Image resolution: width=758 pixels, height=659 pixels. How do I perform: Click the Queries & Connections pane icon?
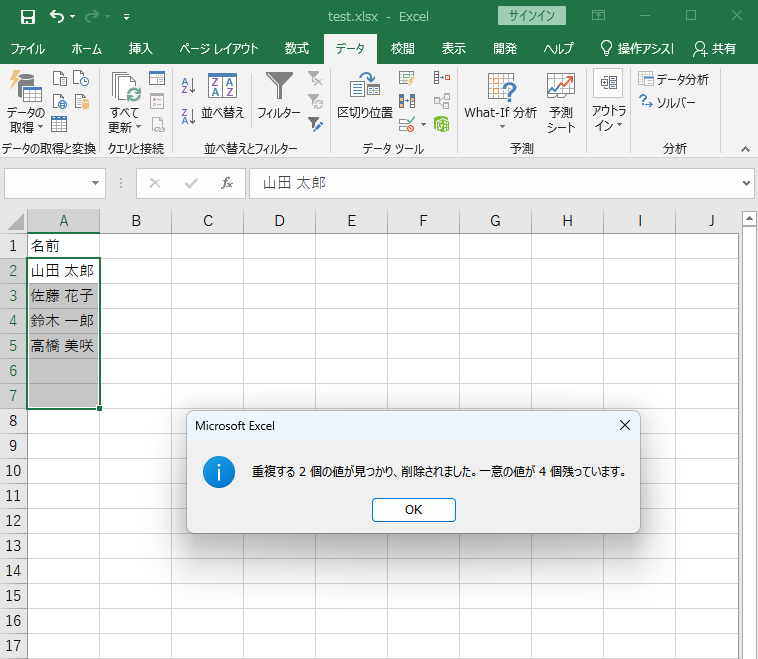[157, 78]
